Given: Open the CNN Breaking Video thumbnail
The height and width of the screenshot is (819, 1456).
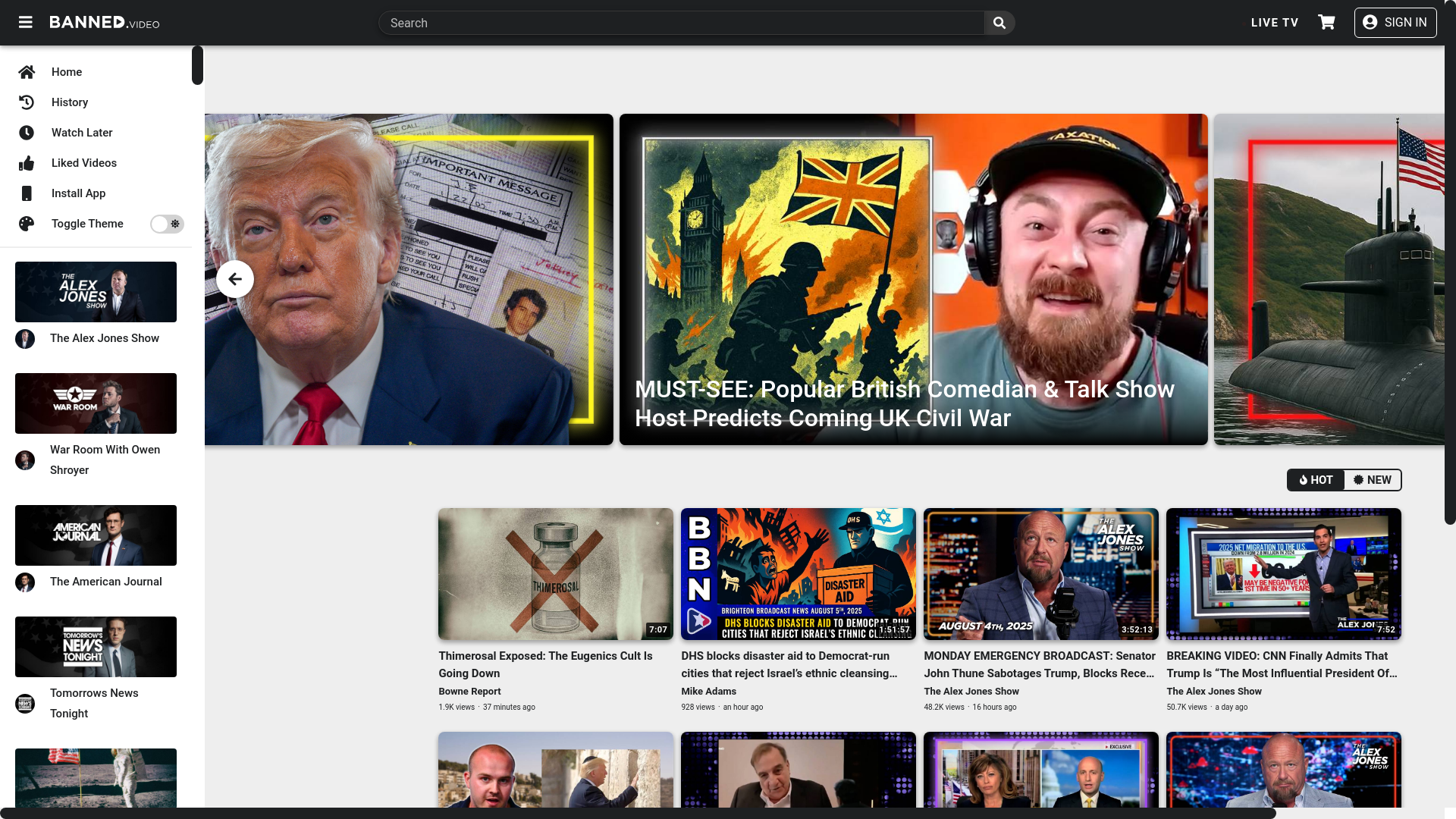Looking at the screenshot, I should point(1284,574).
